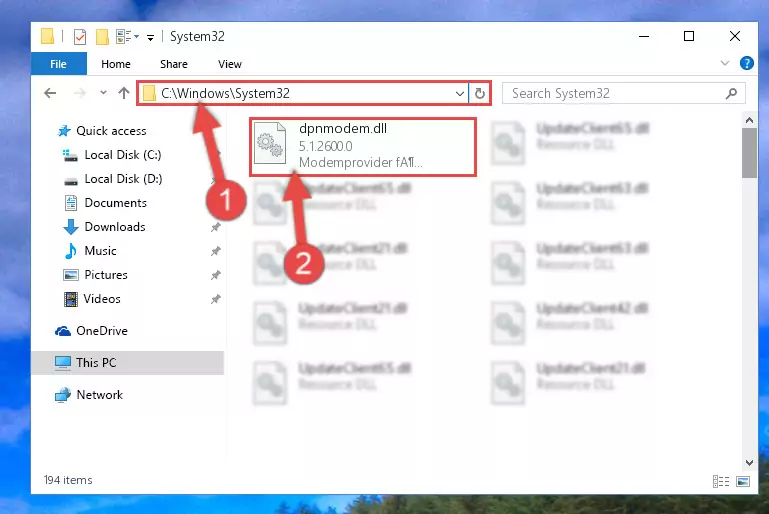
Task: Minimize the System32 window
Action: [x=644, y=36]
